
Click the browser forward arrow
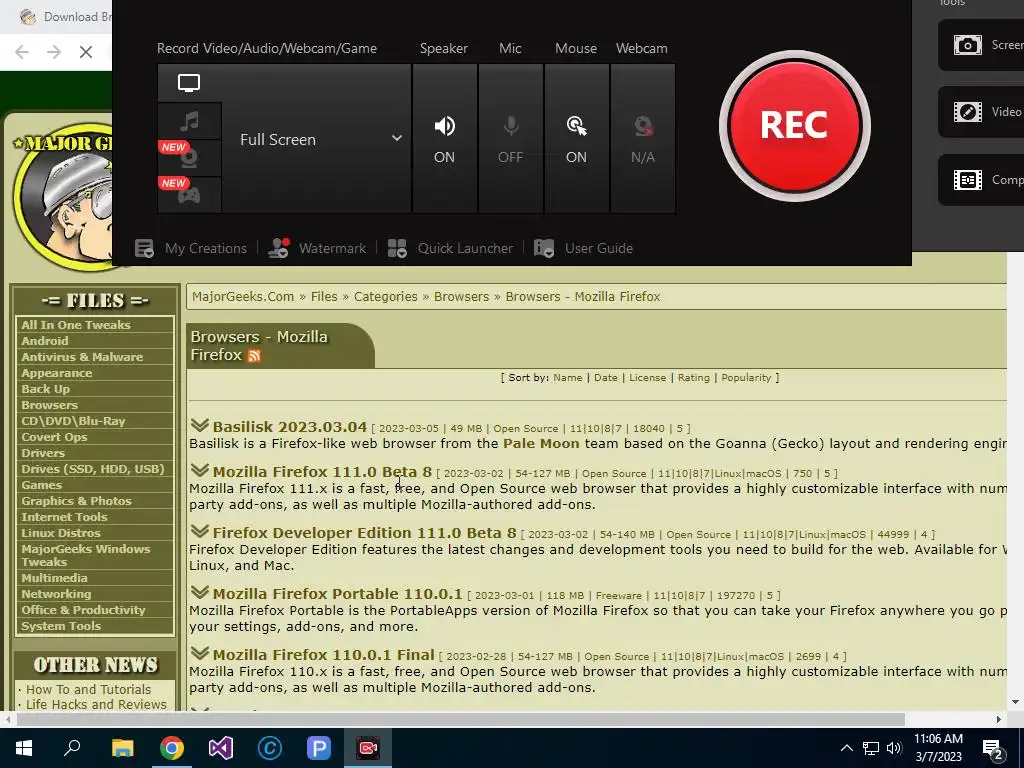pyautogui.click(x=54, y=52)
